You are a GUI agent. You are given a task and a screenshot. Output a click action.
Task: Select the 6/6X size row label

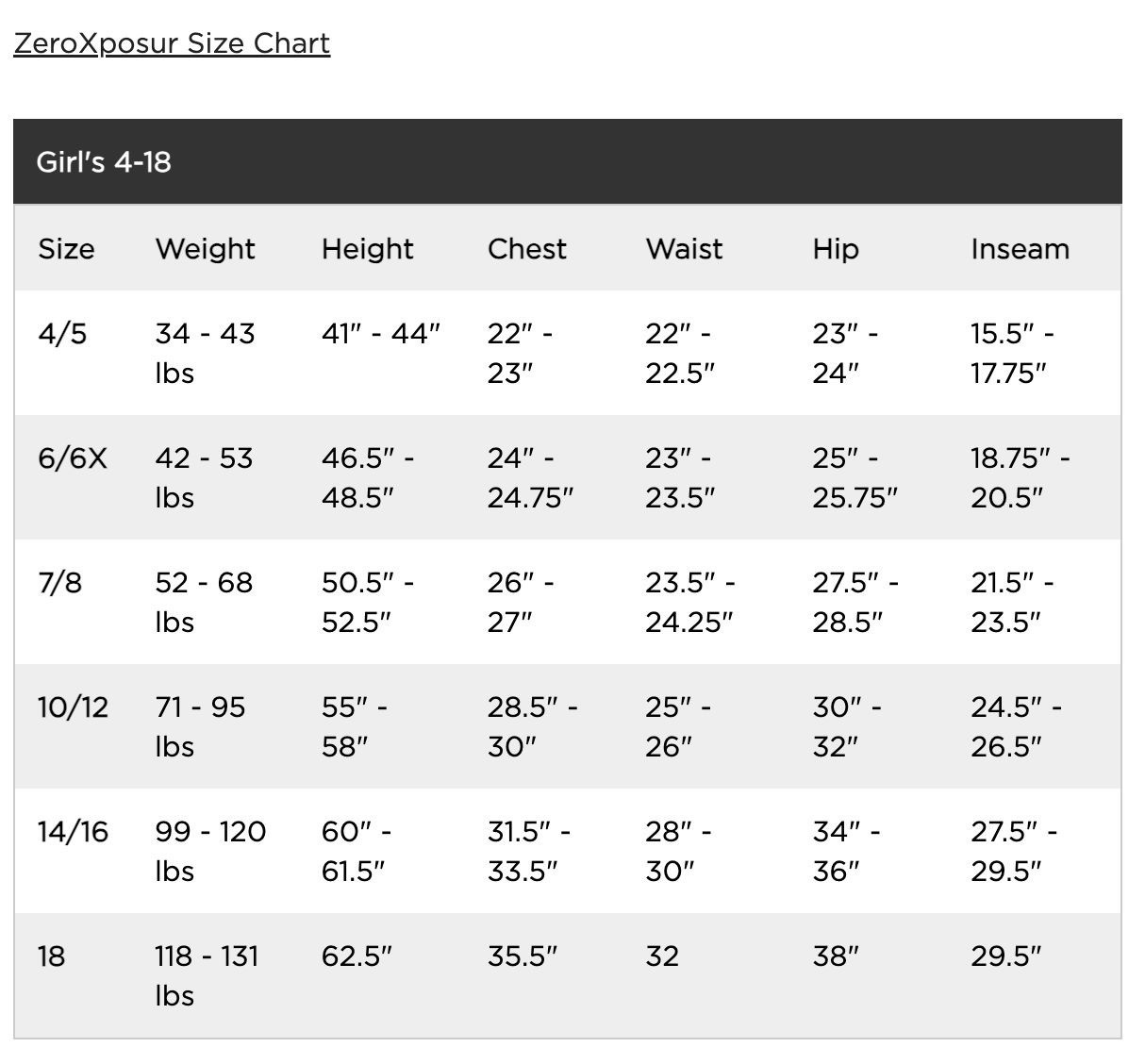(x=73, y=458)
